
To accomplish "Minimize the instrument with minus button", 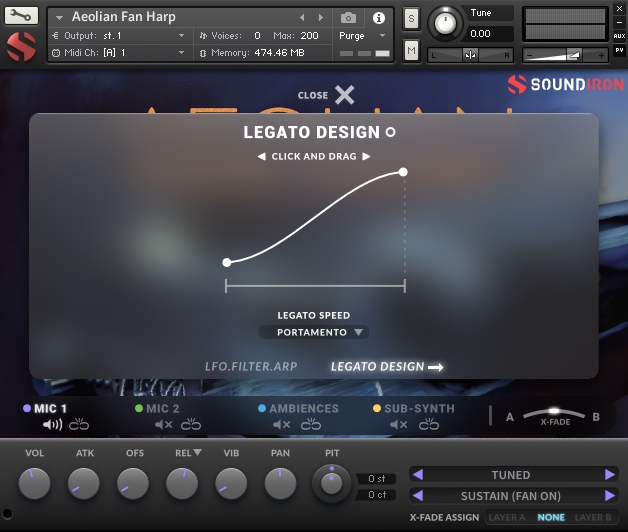I will 619,22.
